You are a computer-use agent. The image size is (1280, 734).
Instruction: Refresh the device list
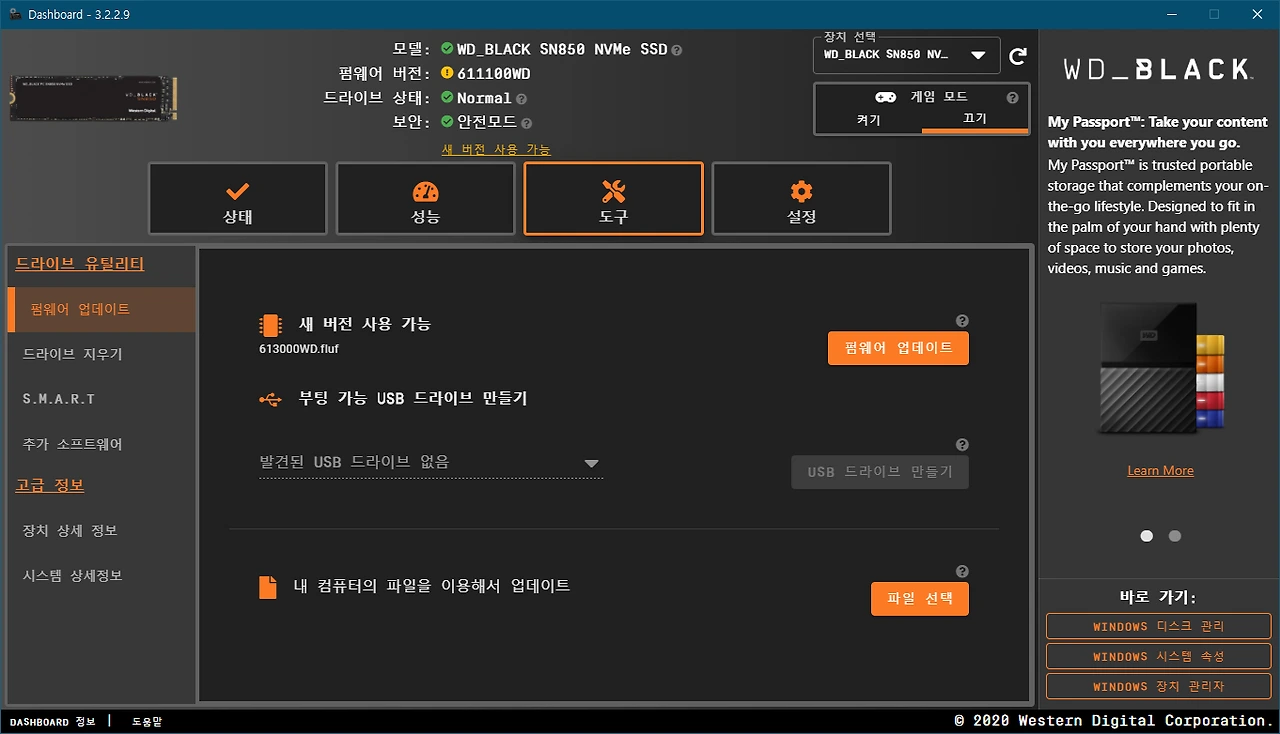1018,56
